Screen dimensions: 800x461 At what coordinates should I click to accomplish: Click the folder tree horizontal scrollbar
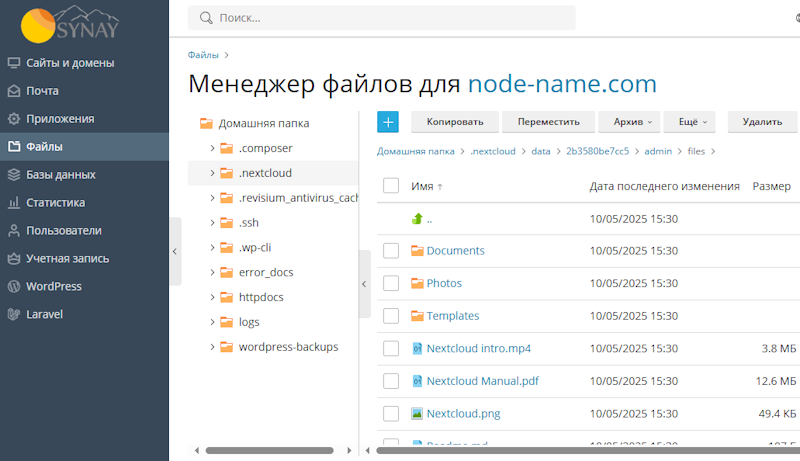point(269,450)
